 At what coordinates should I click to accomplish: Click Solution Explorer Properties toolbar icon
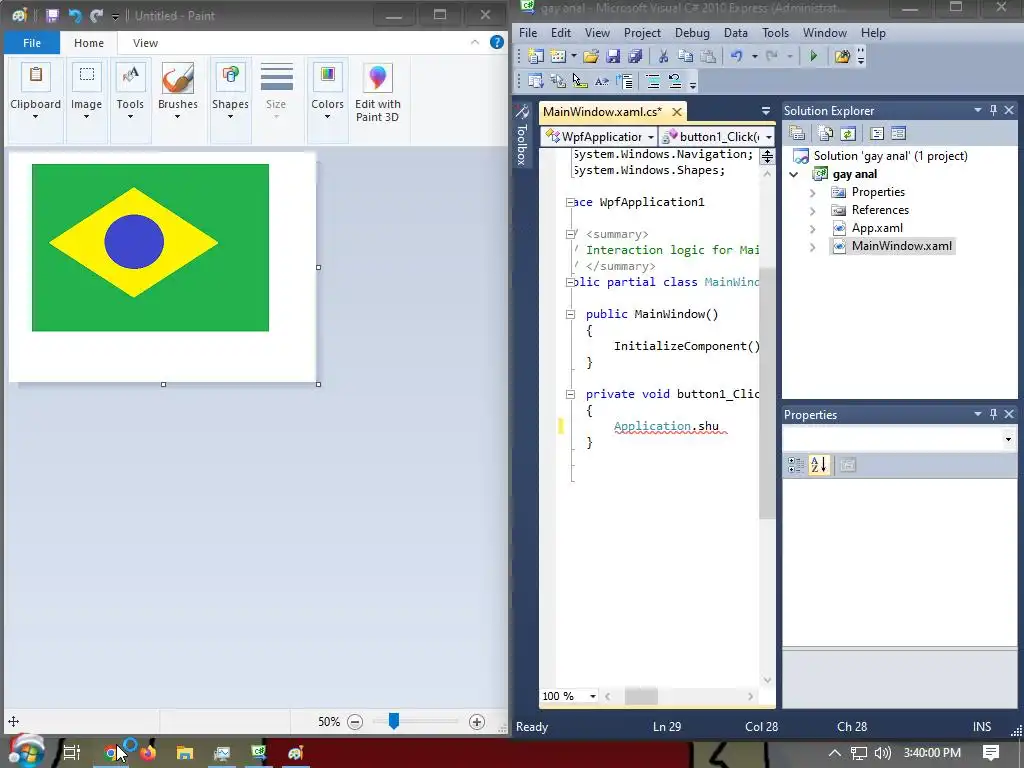pos(797,134)
